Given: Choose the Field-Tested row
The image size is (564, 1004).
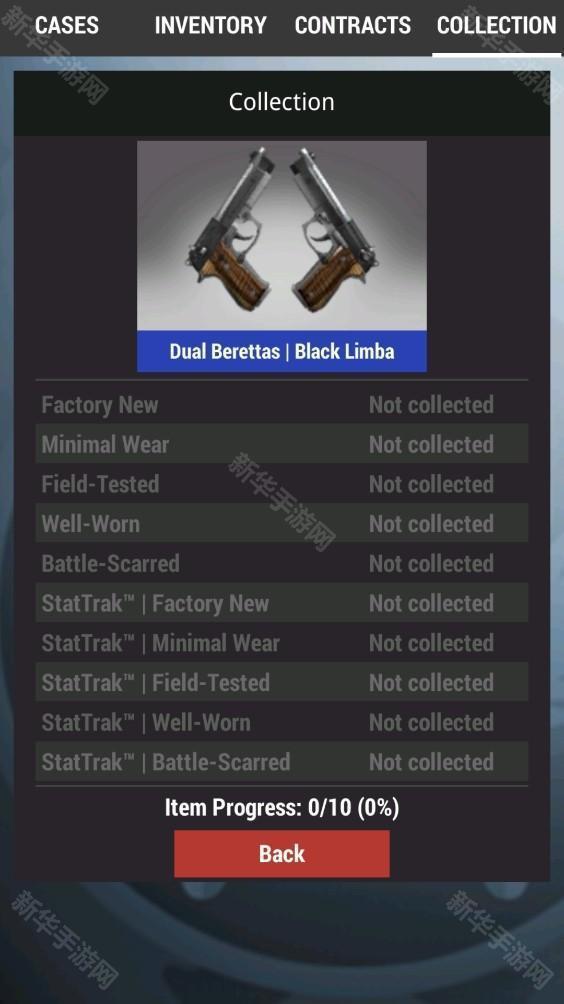Looking at the screenshot, I should pyautogui.click(x=282, y=484).
